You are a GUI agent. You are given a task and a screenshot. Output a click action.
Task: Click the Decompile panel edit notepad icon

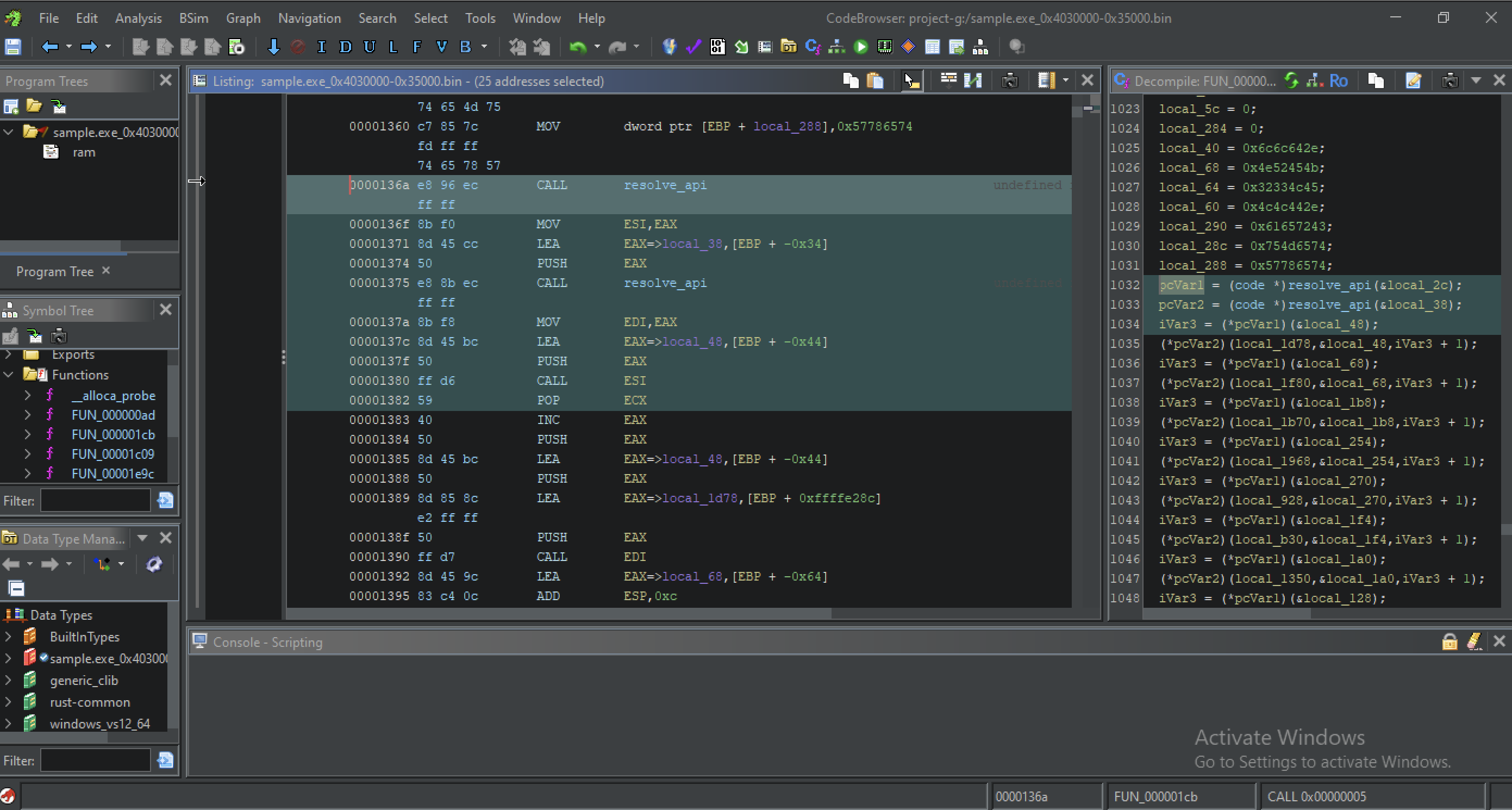pos(1414,80)
